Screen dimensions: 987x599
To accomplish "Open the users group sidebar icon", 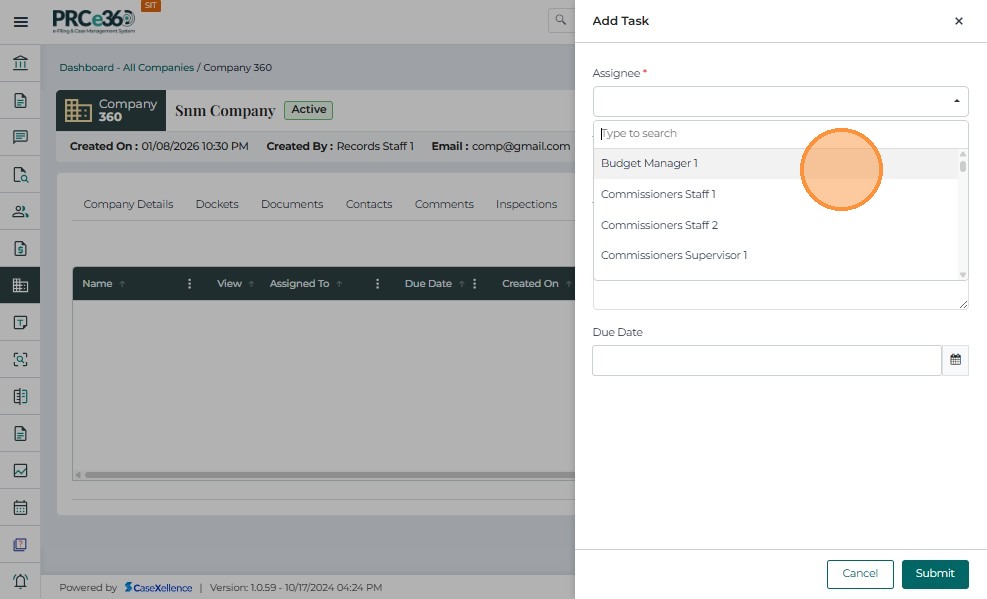I will [20, 212].
